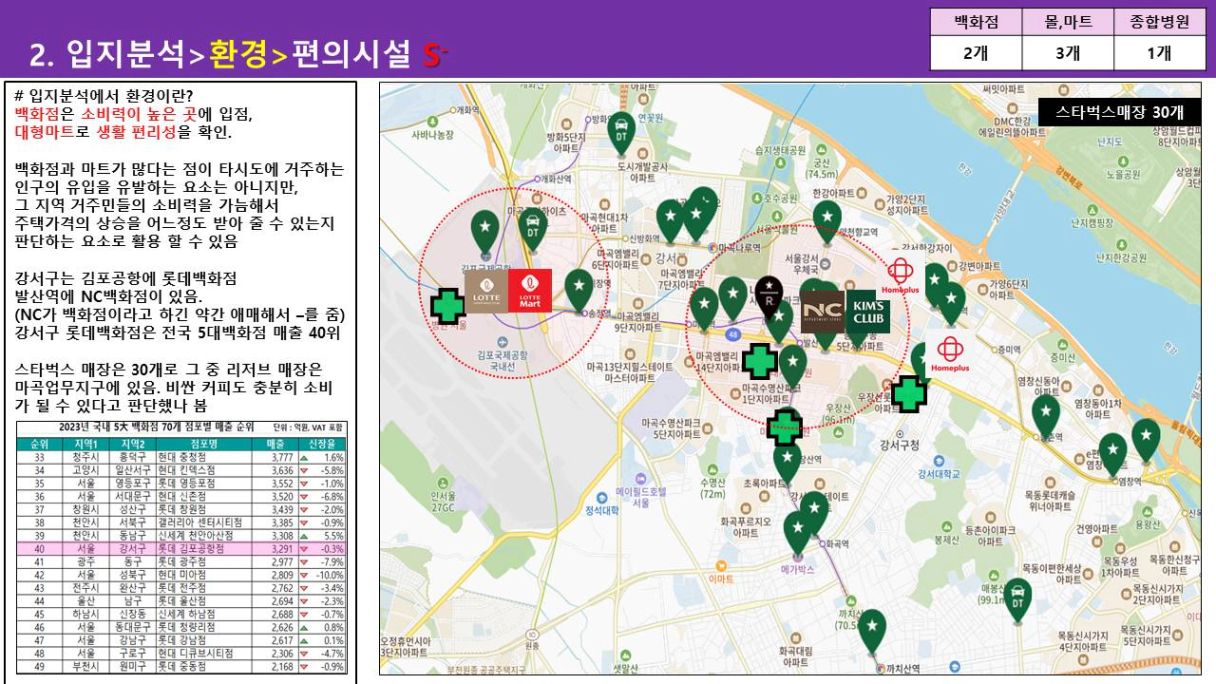The height and width of the screenshot is (684, 1216).
Task: Select the NC department store logo
Action: [x=823, y=311]
